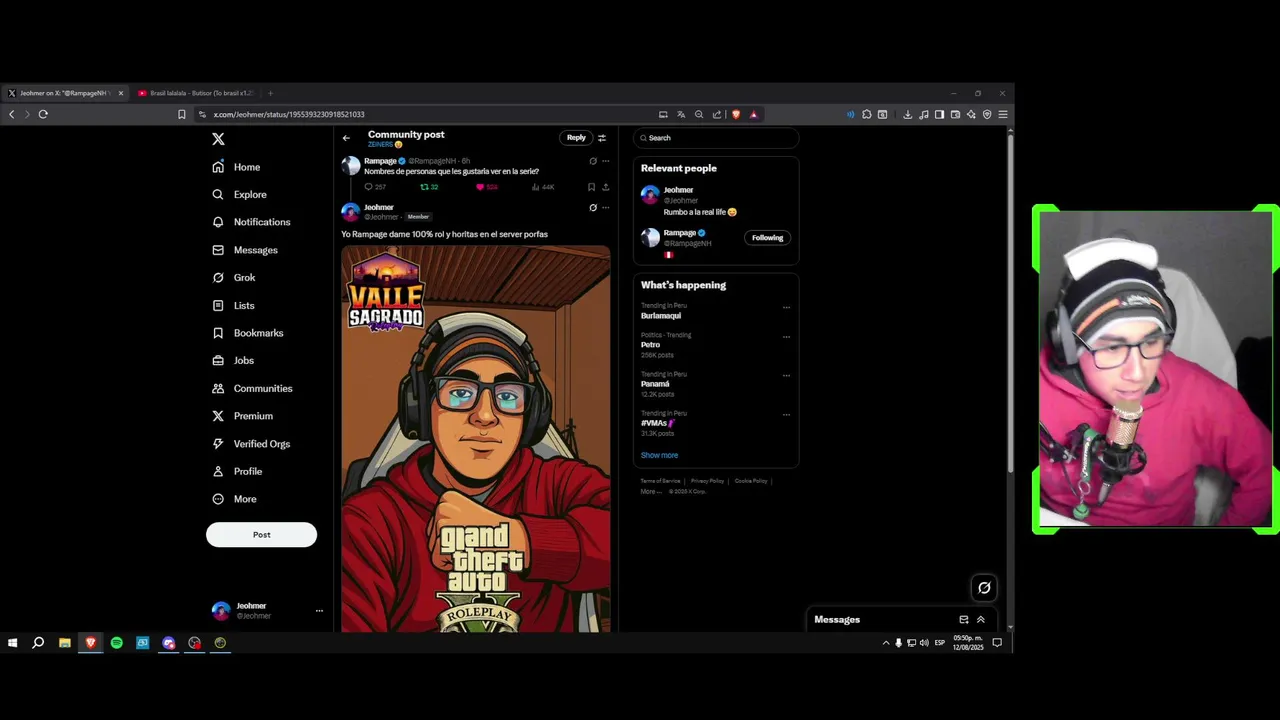The height and width of the screenshot is (720, 1280).
Task: Open Jeohmer in Relevant people
Action: (x=678, y=190)
